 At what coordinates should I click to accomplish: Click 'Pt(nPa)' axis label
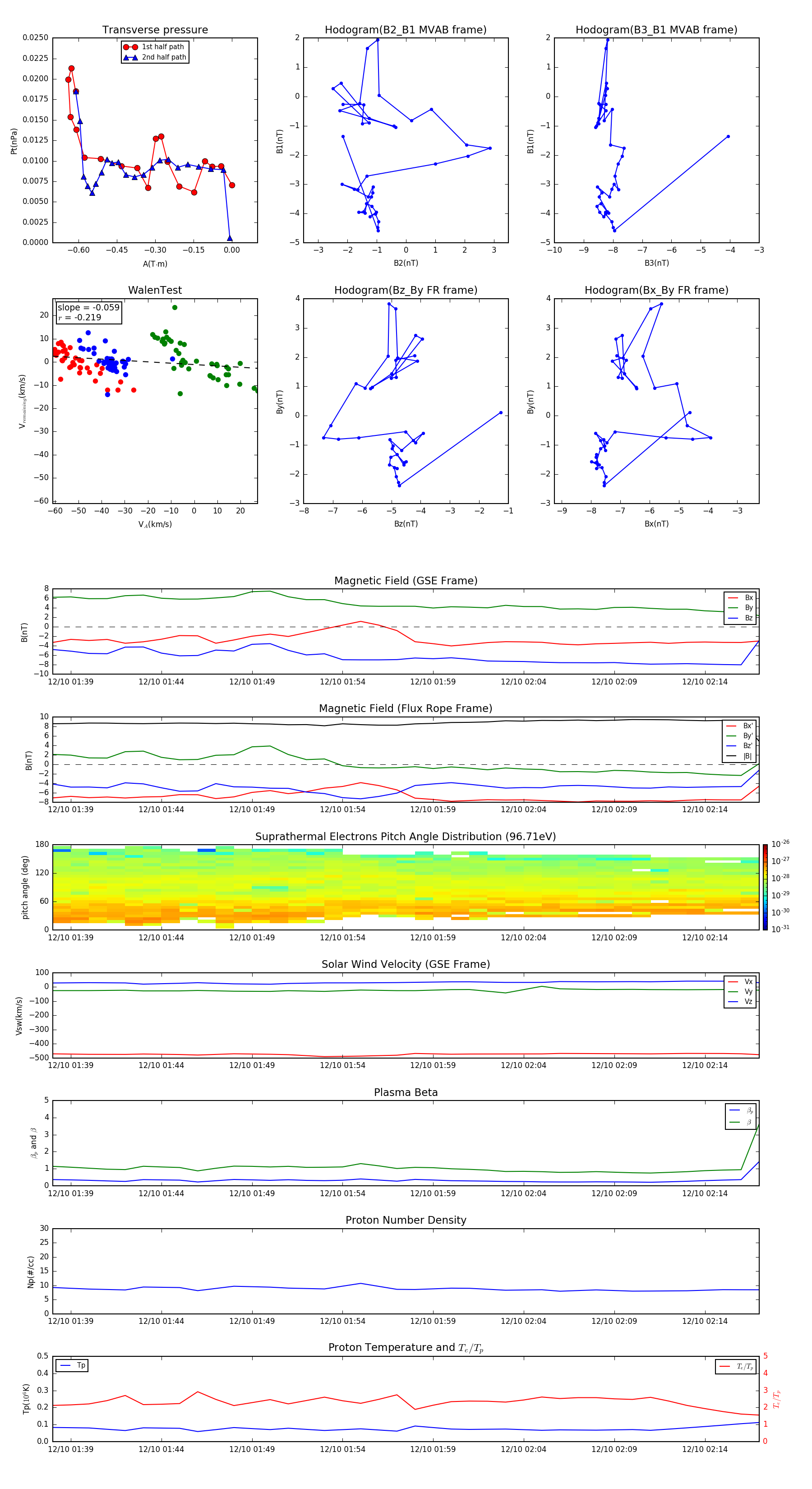point(14,140)
